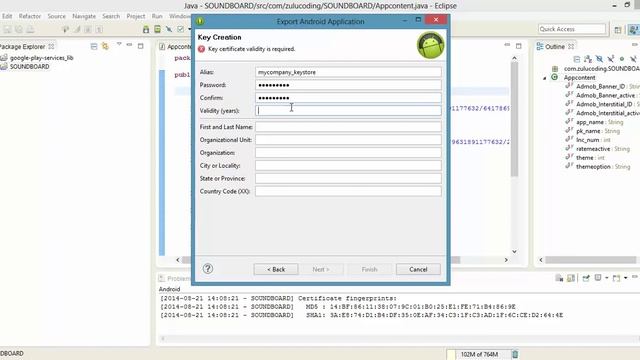Click the red error icon in dialog
The image size is (640, 360).
[x=202, y=49]
